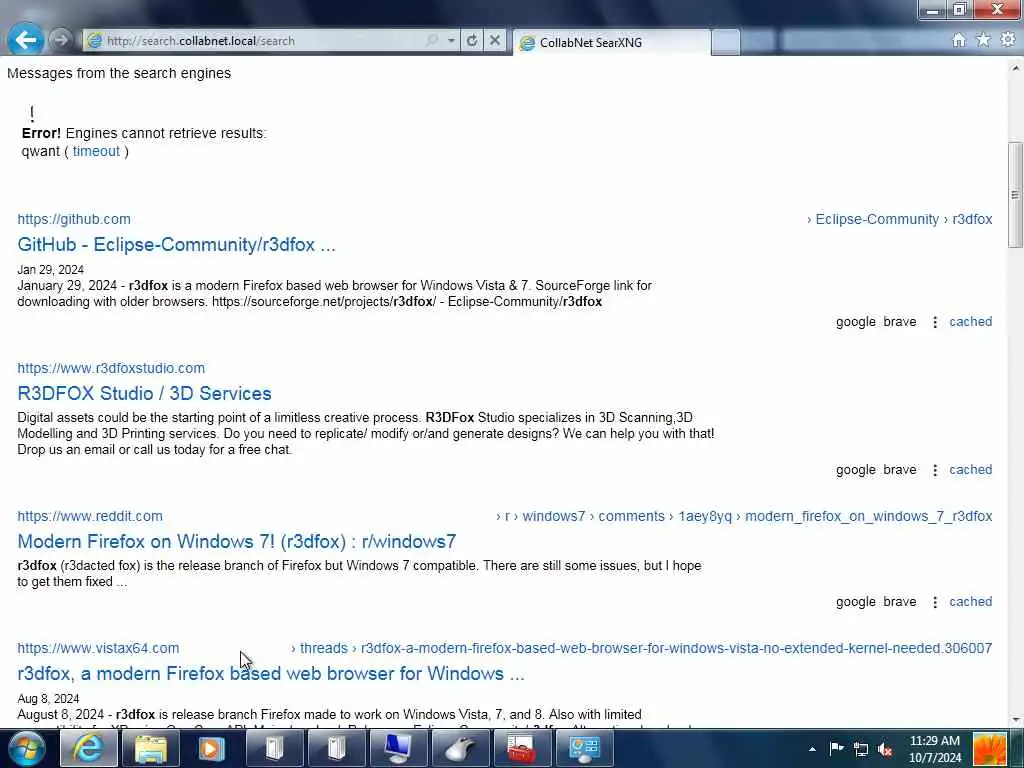Click the reddit breadcrumb path text
Image resolution: width=1024 pixels, height=768 pixels.
click(744, 517)
